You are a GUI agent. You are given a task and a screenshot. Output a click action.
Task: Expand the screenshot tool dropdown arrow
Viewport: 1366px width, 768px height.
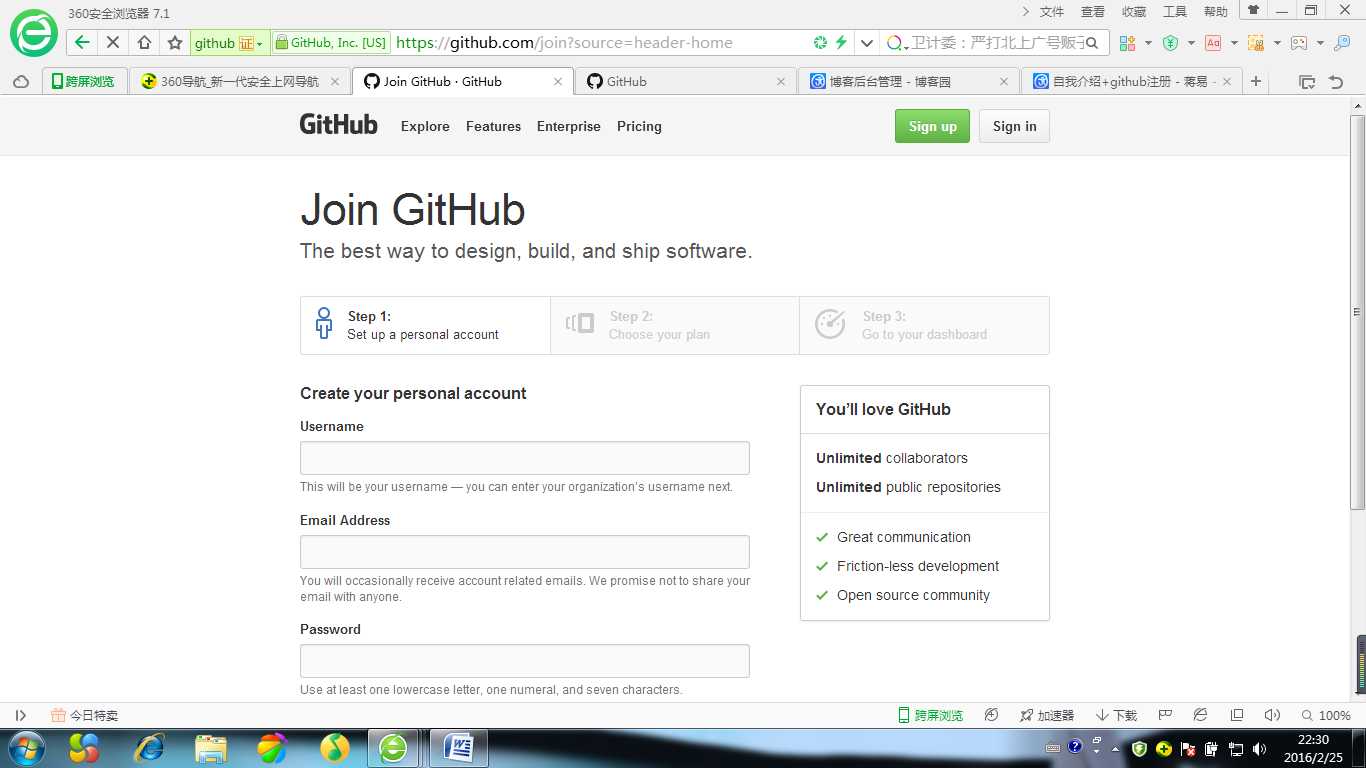(x=1277, y=43)
